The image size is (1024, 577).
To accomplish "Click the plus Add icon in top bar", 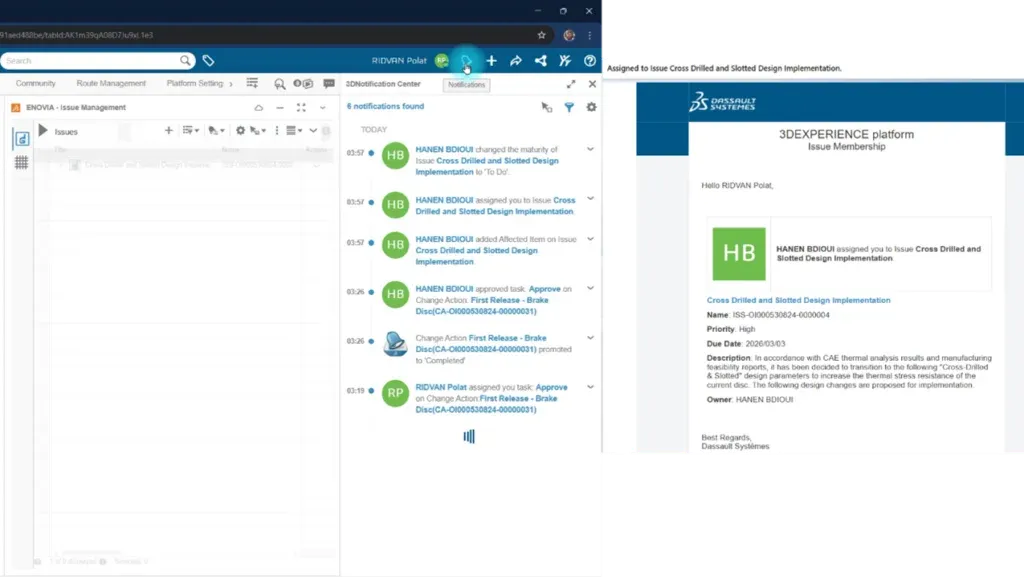I will (491, 61).
